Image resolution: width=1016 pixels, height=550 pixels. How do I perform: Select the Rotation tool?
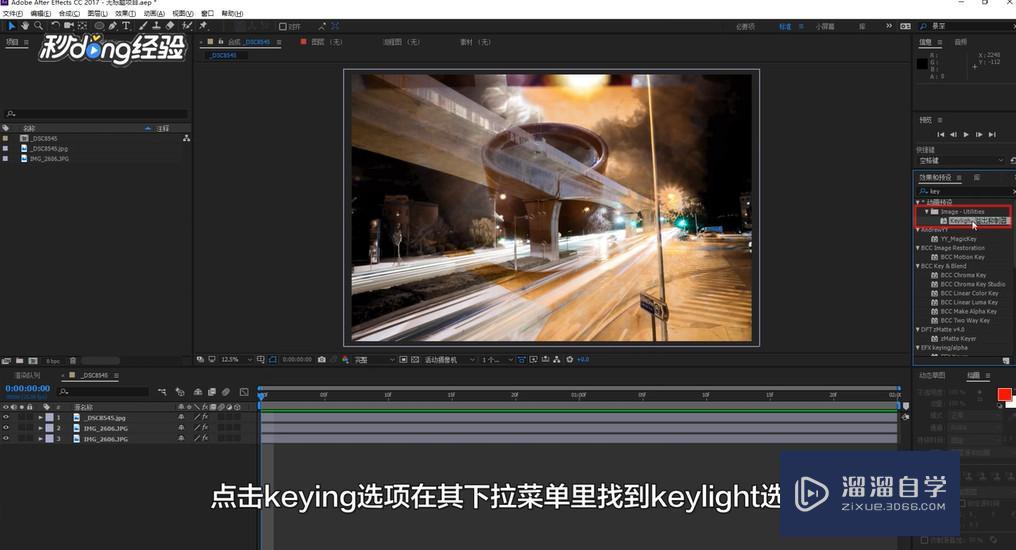(x=55, y=26)
